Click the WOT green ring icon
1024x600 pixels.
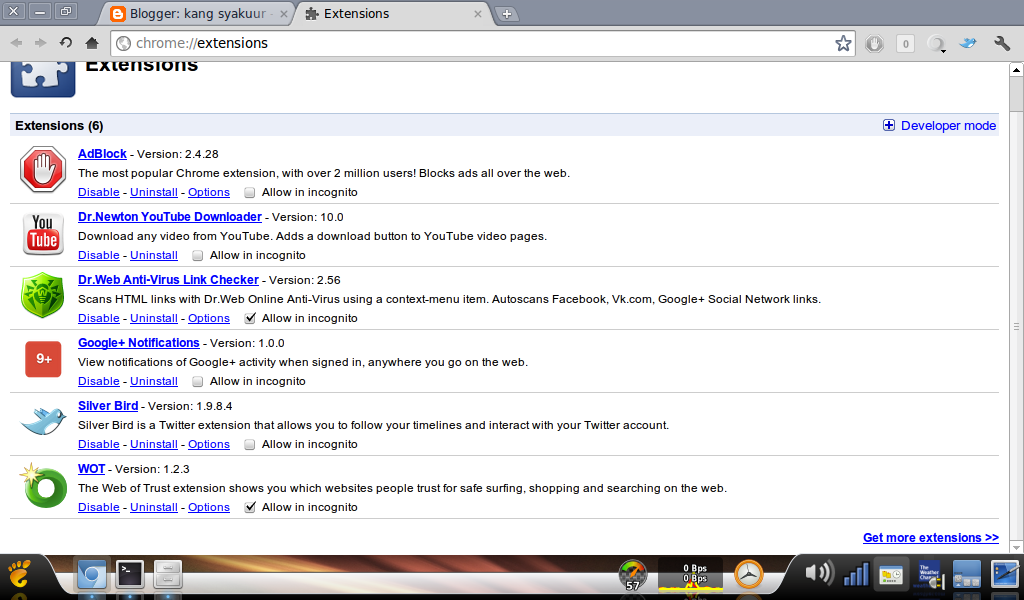coord(43,485)
